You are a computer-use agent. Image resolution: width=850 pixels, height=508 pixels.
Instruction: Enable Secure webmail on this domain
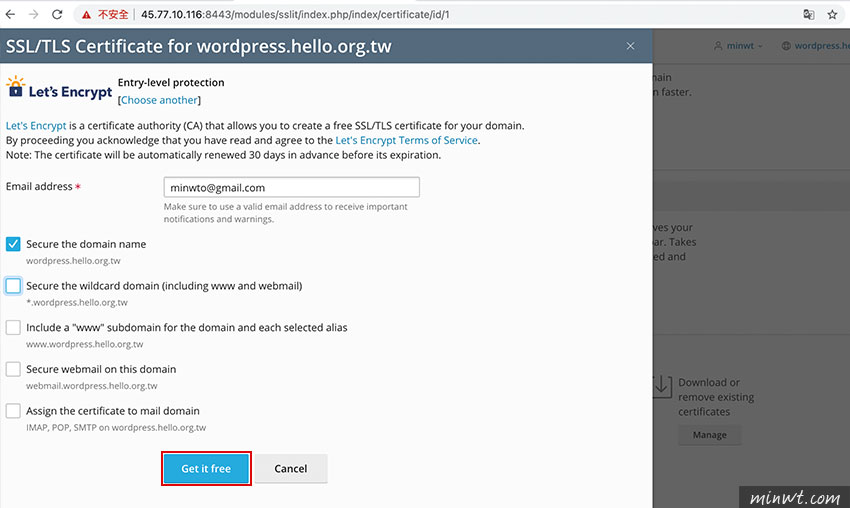pos(13,369)
